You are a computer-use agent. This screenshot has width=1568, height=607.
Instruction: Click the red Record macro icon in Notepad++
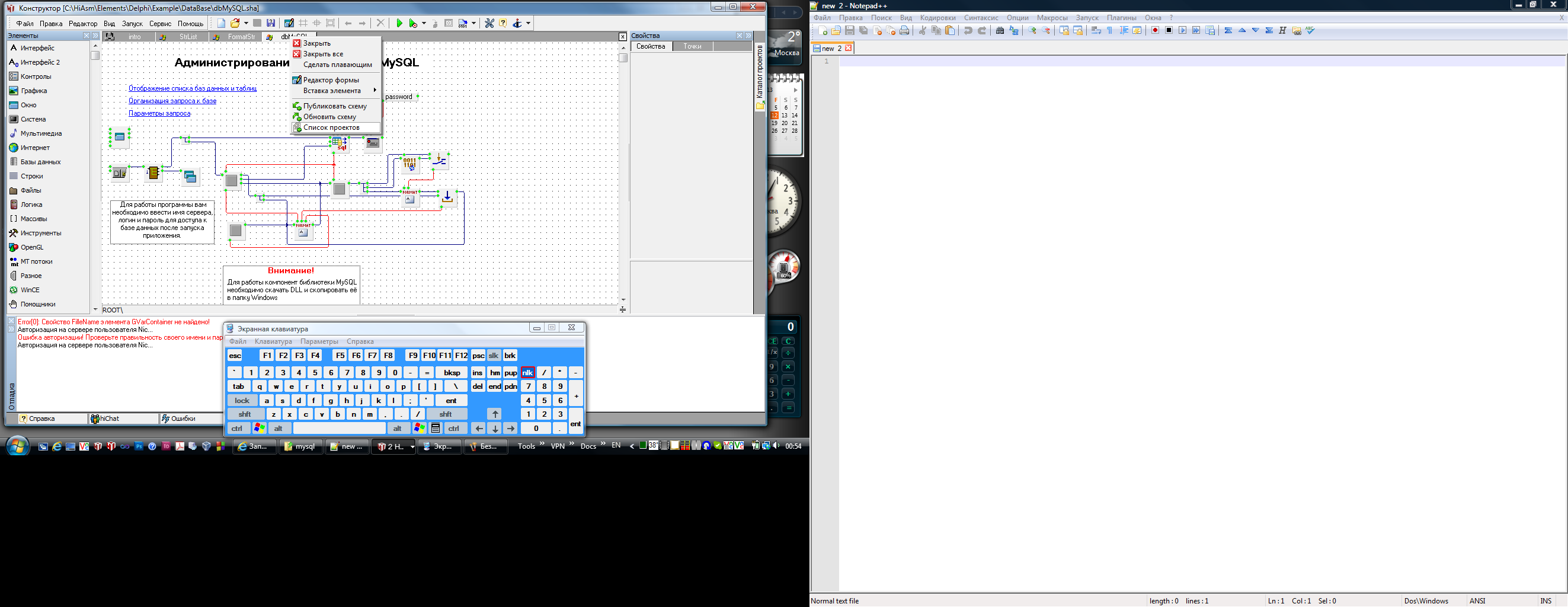click(x=1155, y=30)
